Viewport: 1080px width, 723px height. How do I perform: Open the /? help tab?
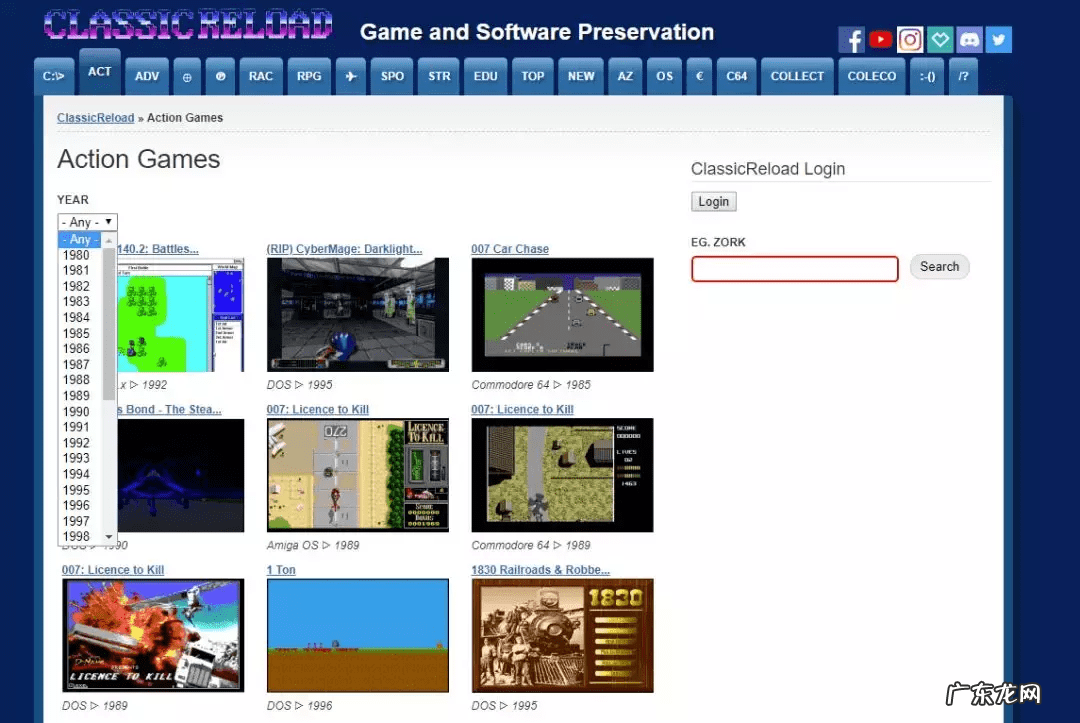[x=963, y=76]
